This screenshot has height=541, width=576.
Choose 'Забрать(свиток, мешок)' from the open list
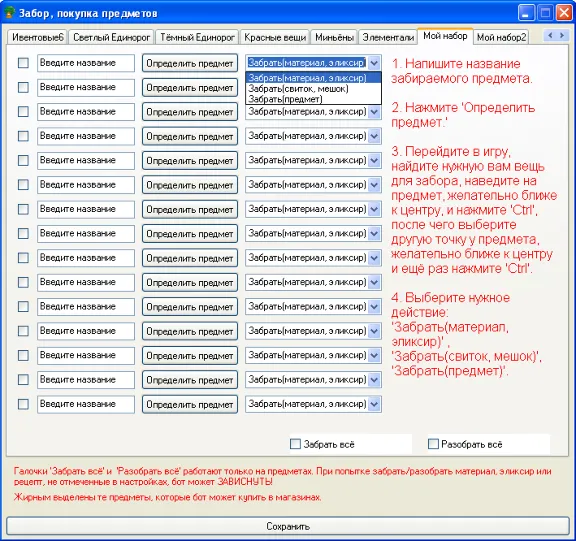(298, 89)
